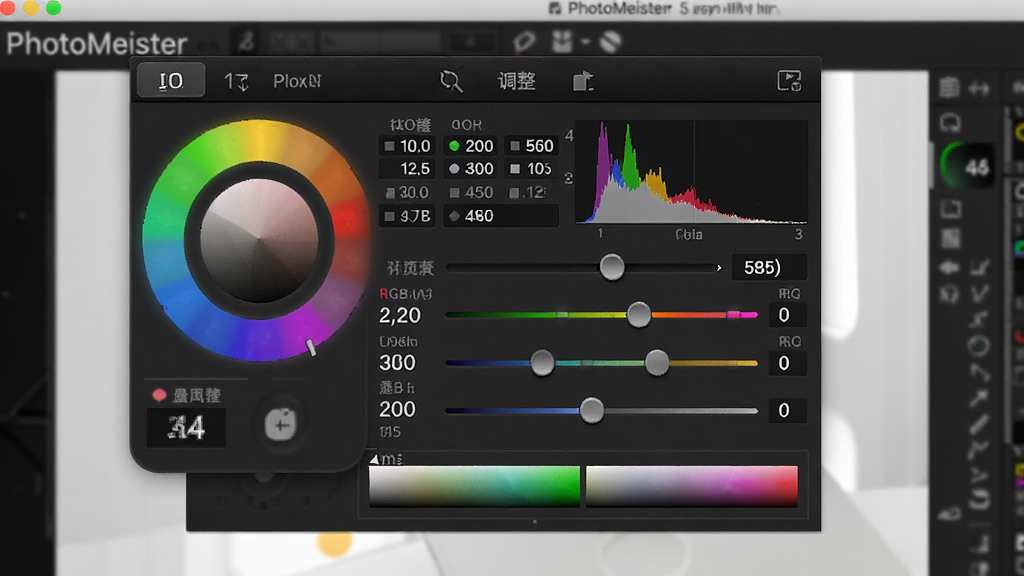Select the green 200 radio option
This screenshot has width=1024, height=576.
click(454, 146)
